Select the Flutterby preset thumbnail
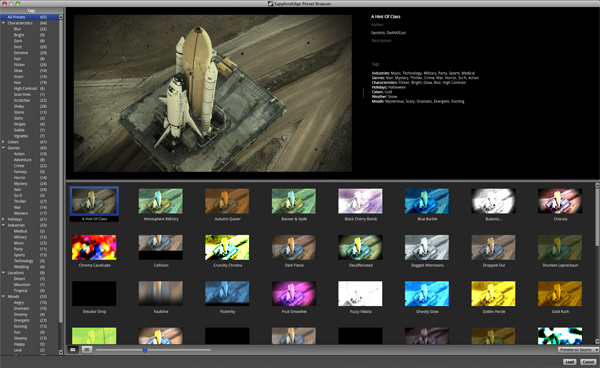Screen dimensions: 600x368 tap(227, 294)
